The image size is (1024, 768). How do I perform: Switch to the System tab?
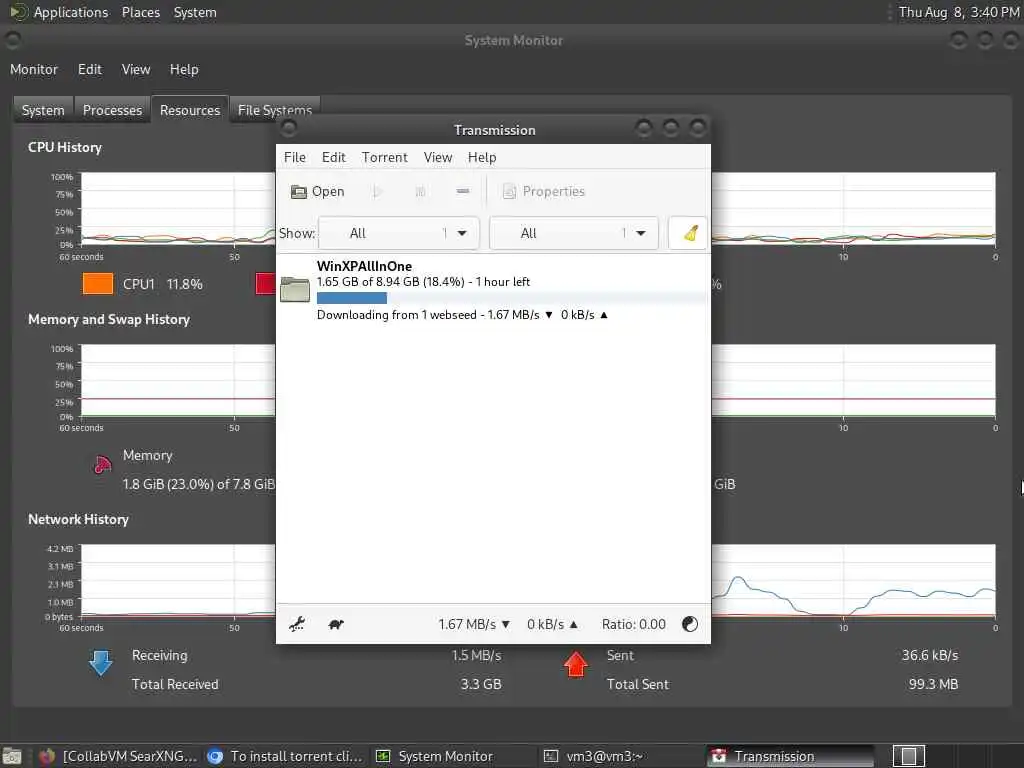tap(43, 110)
